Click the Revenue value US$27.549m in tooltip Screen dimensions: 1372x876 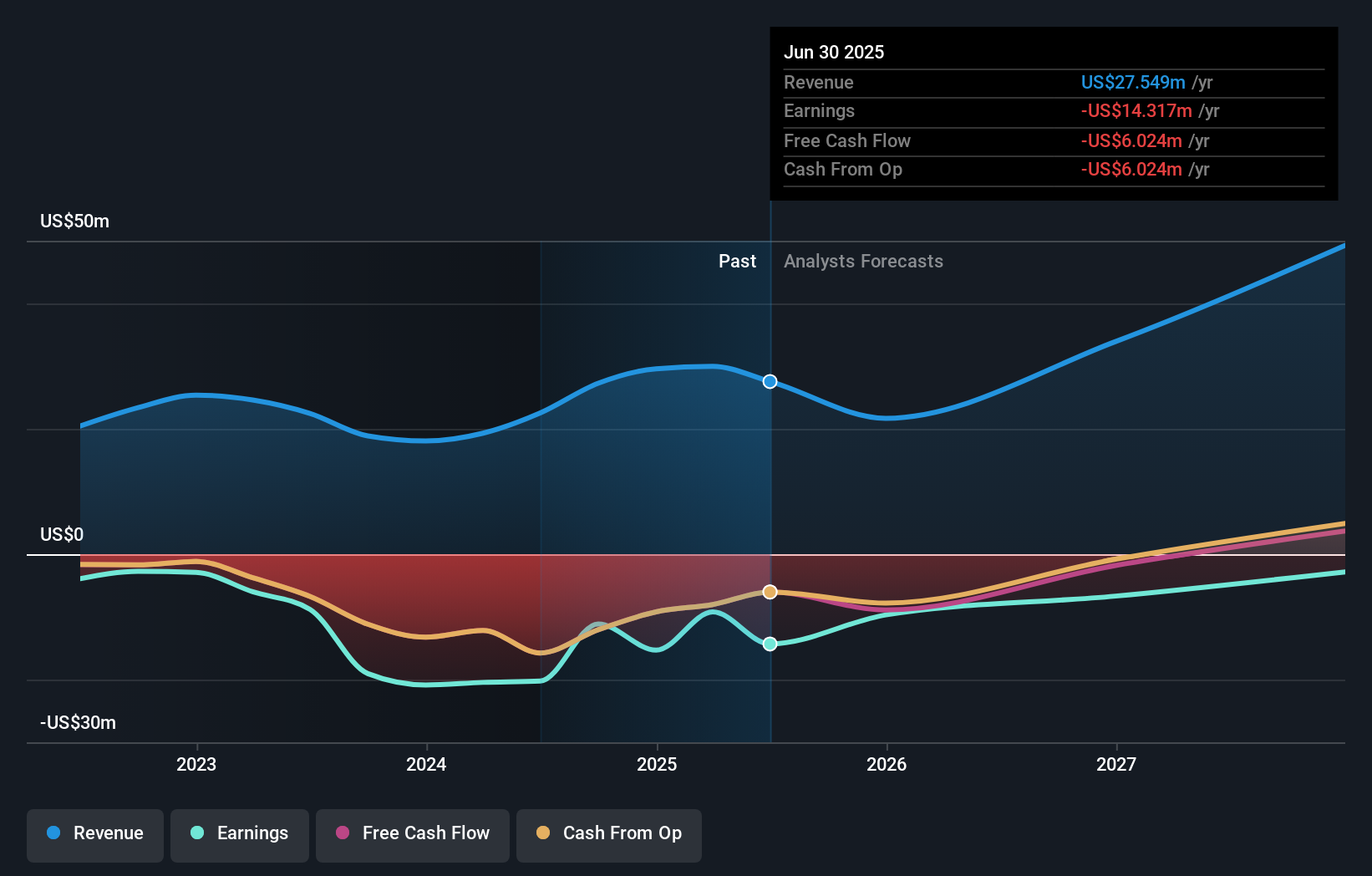click(1133, 83)
